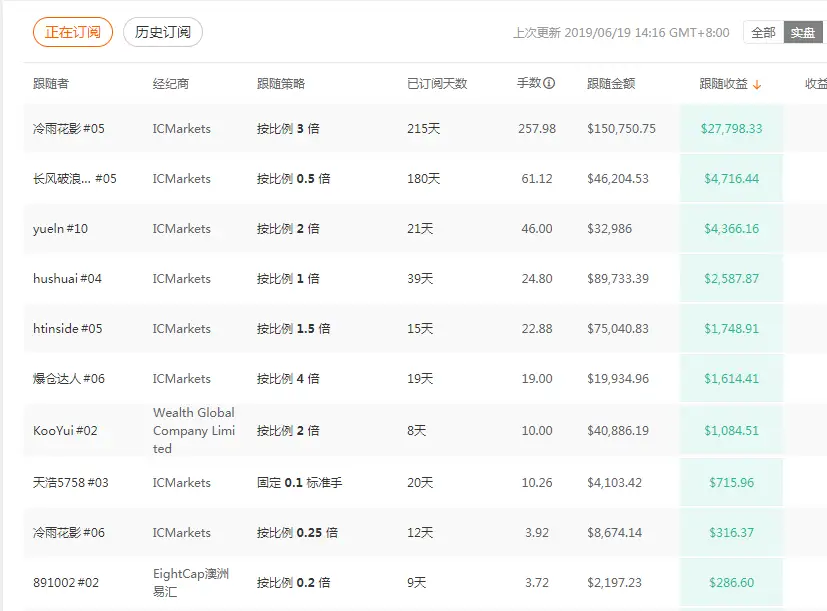Click the $89,733.39 follow amount

click(x=618, y=279)
